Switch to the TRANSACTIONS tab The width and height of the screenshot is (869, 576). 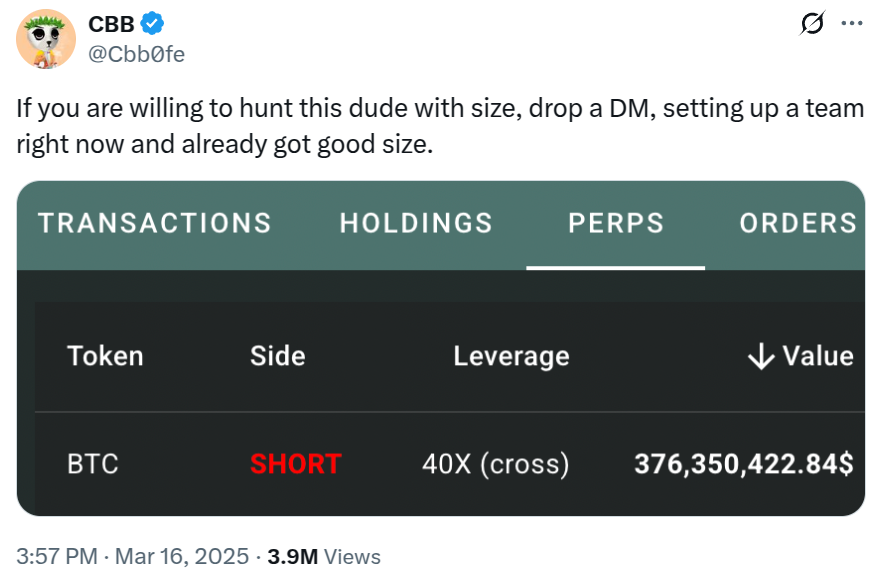tap(155, 223)
